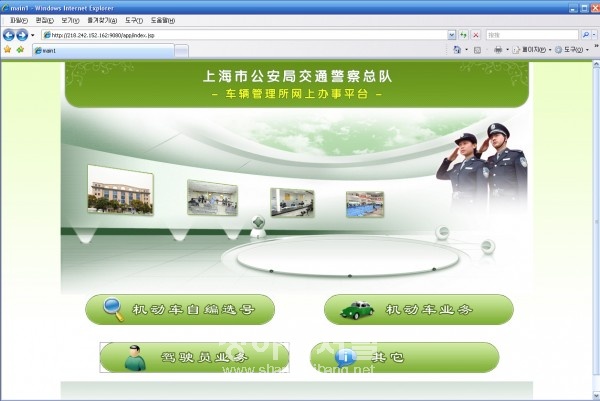
Task: Click the address bar URL field
Action: [x=244, y=35]
